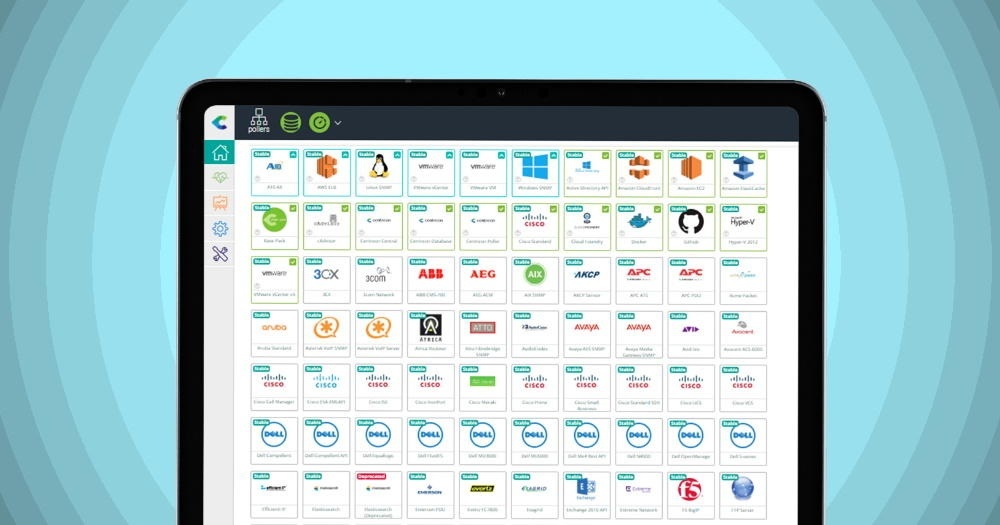Image resolution: width=1000 pixels, height=525 pixels.
Task: Open the Cloud Foundry pack
Action: tap(587, 227)
